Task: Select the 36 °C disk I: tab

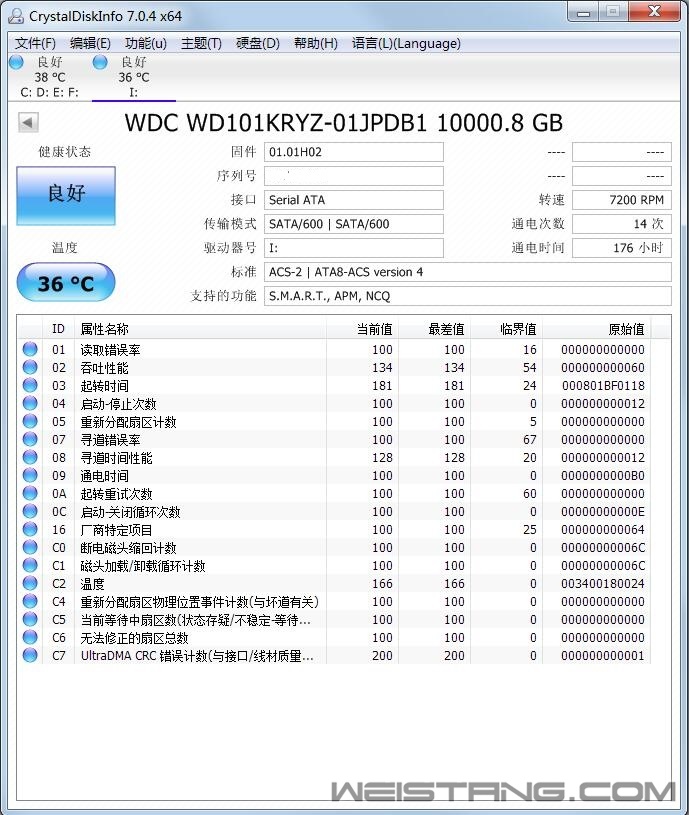Action: point(134,77)
